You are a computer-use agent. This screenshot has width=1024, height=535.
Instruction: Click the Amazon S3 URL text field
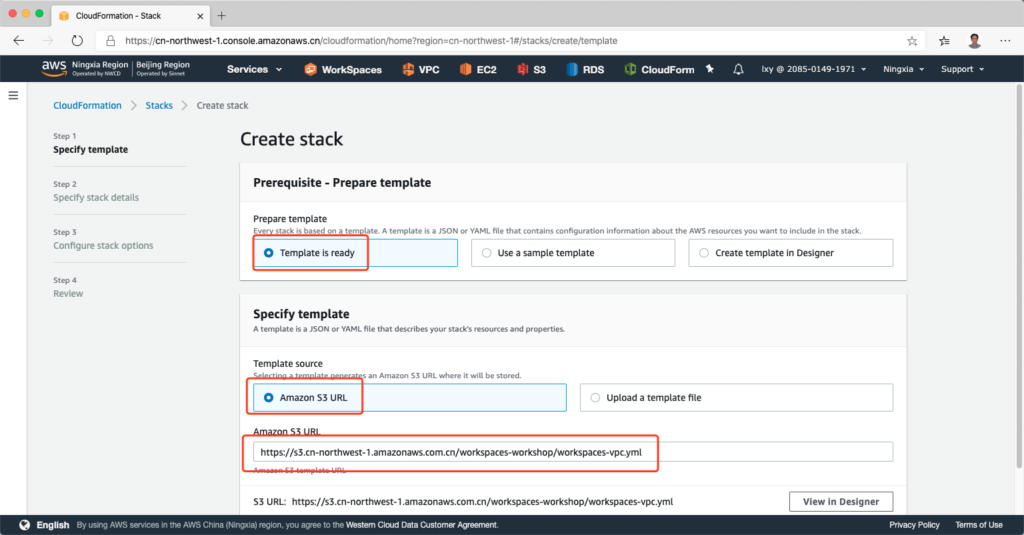(572, 452)
